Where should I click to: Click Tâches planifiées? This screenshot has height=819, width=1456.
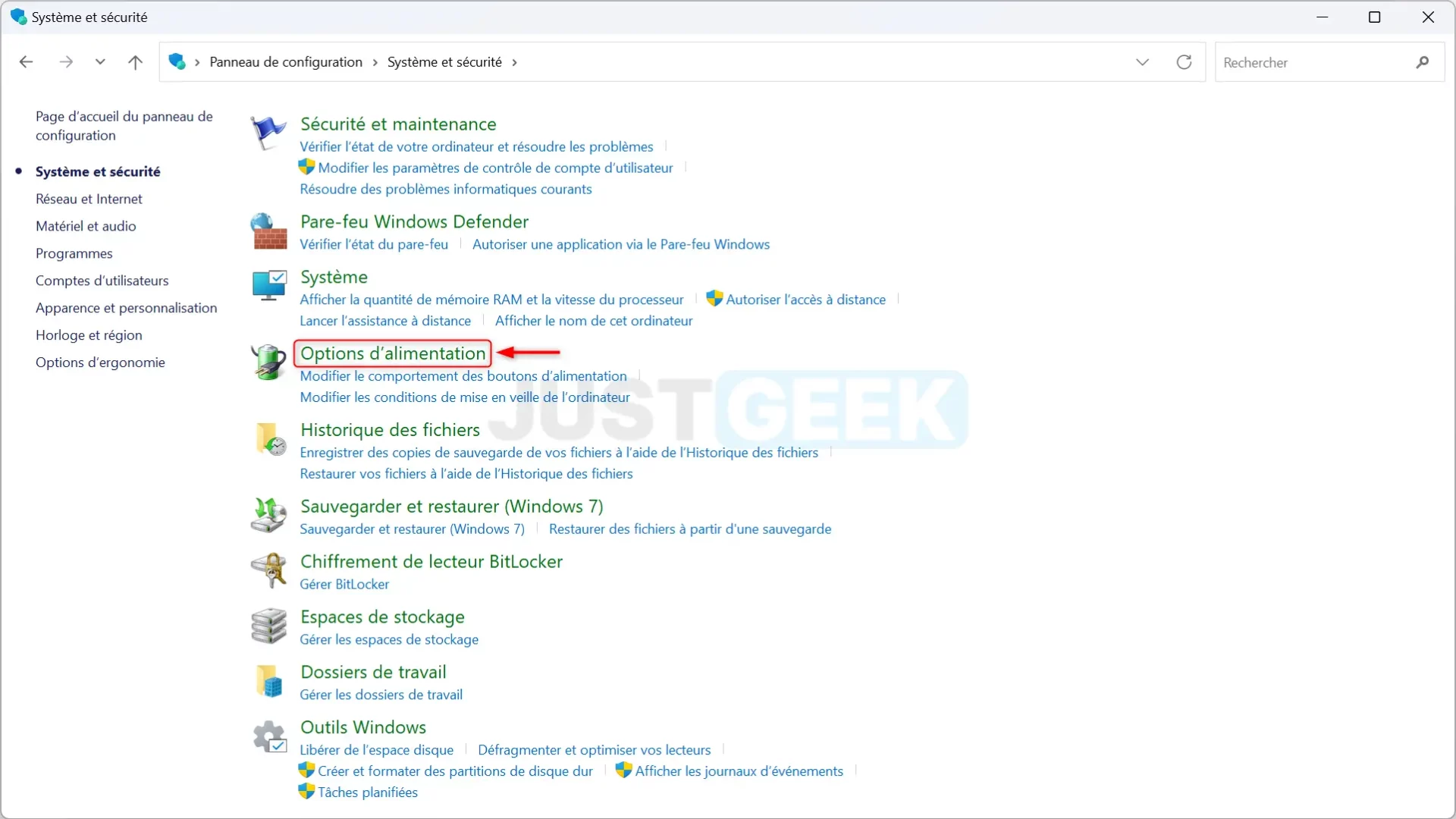click(x=368, y=792)
